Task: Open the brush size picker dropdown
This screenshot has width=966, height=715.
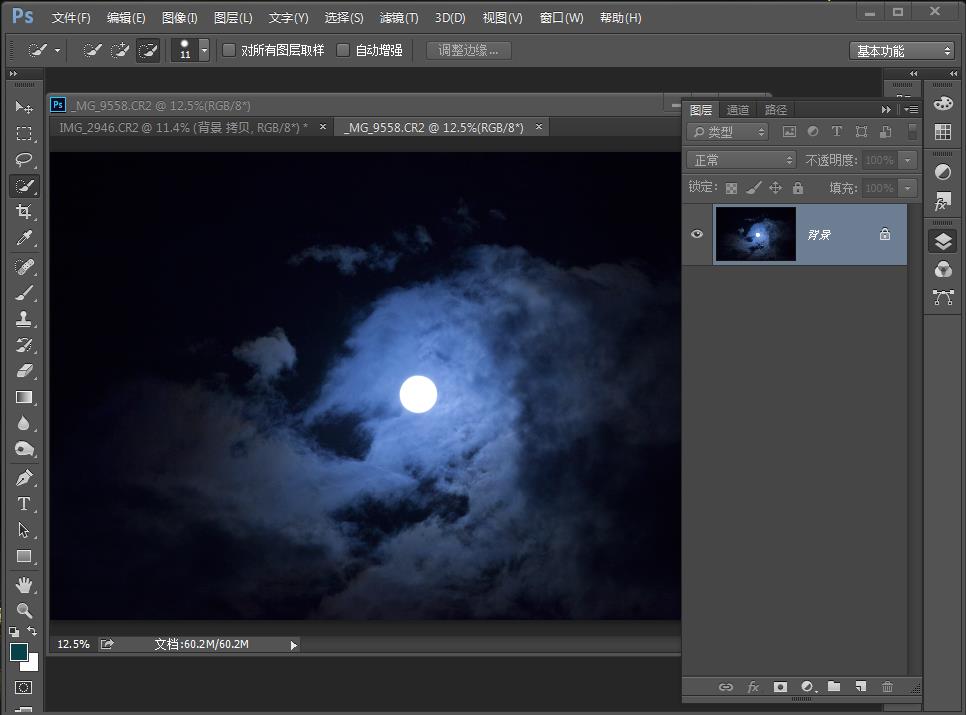Action: click(204, 50)
